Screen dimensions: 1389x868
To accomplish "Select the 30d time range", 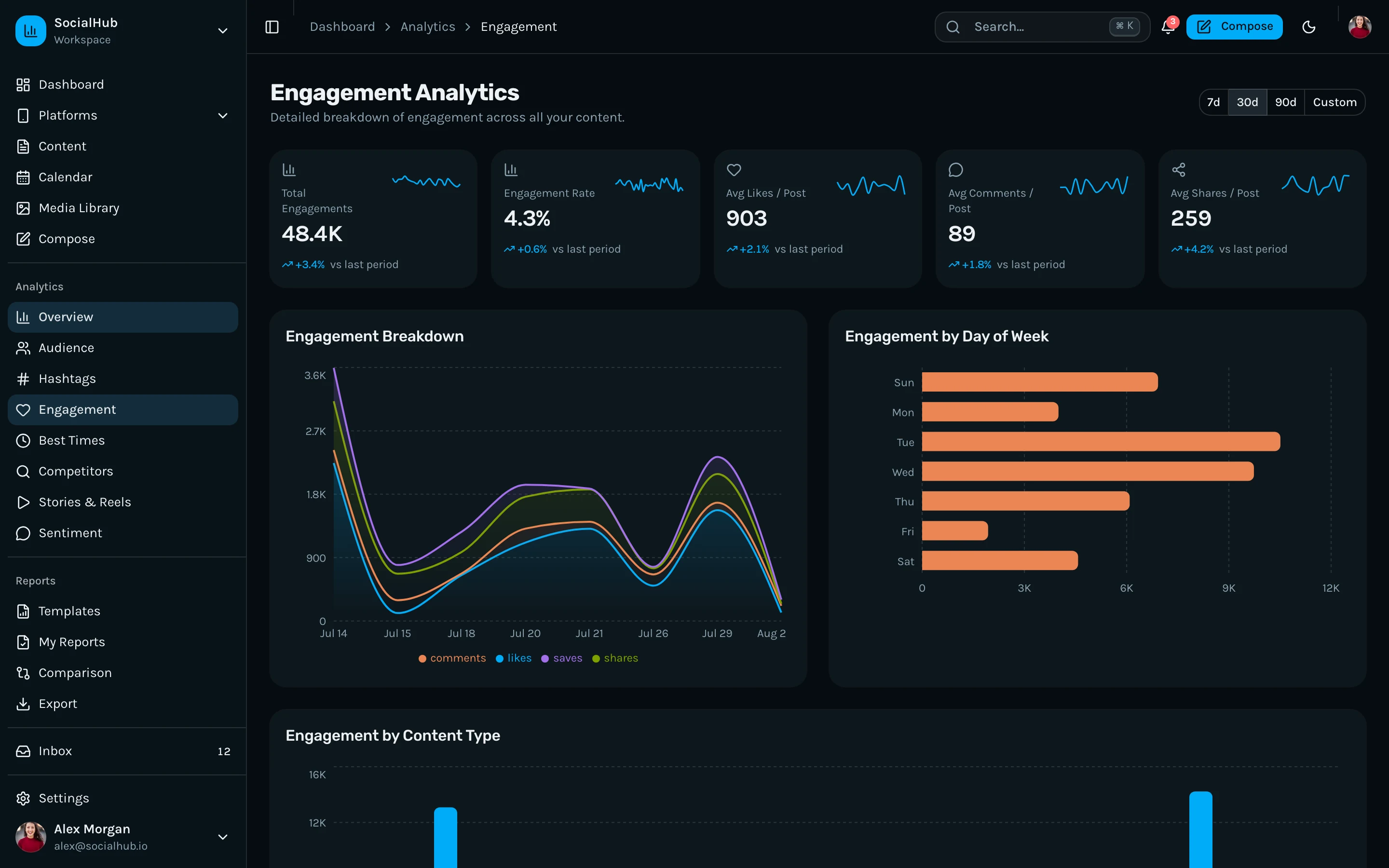I will [1247, 102].
